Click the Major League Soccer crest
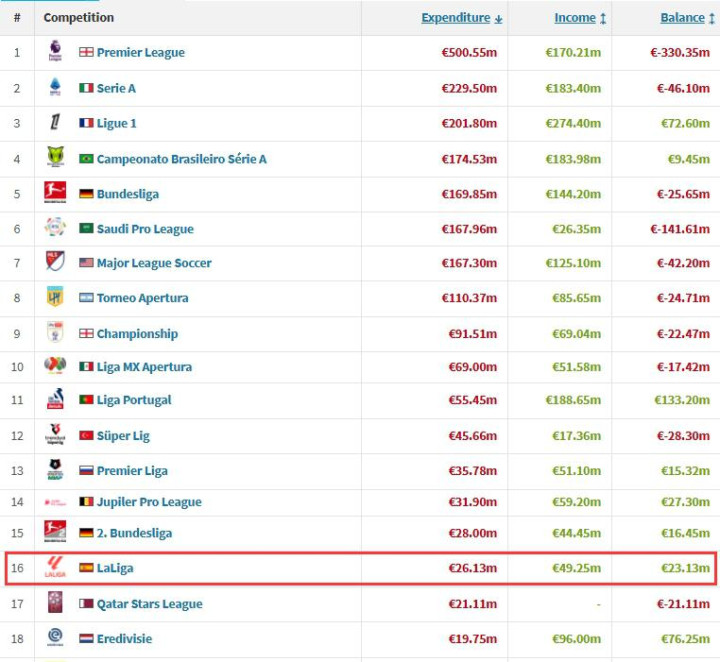Viewport: 720px width, 662px height. coord(55,261)
